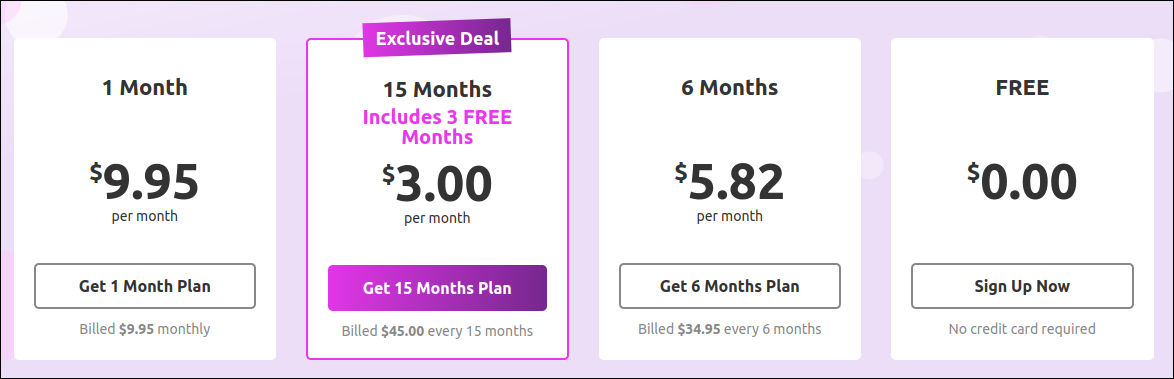Select the Exclusive Deal badge
The height and width of the screenshot is (379, 1174).
tap(437, 38)
